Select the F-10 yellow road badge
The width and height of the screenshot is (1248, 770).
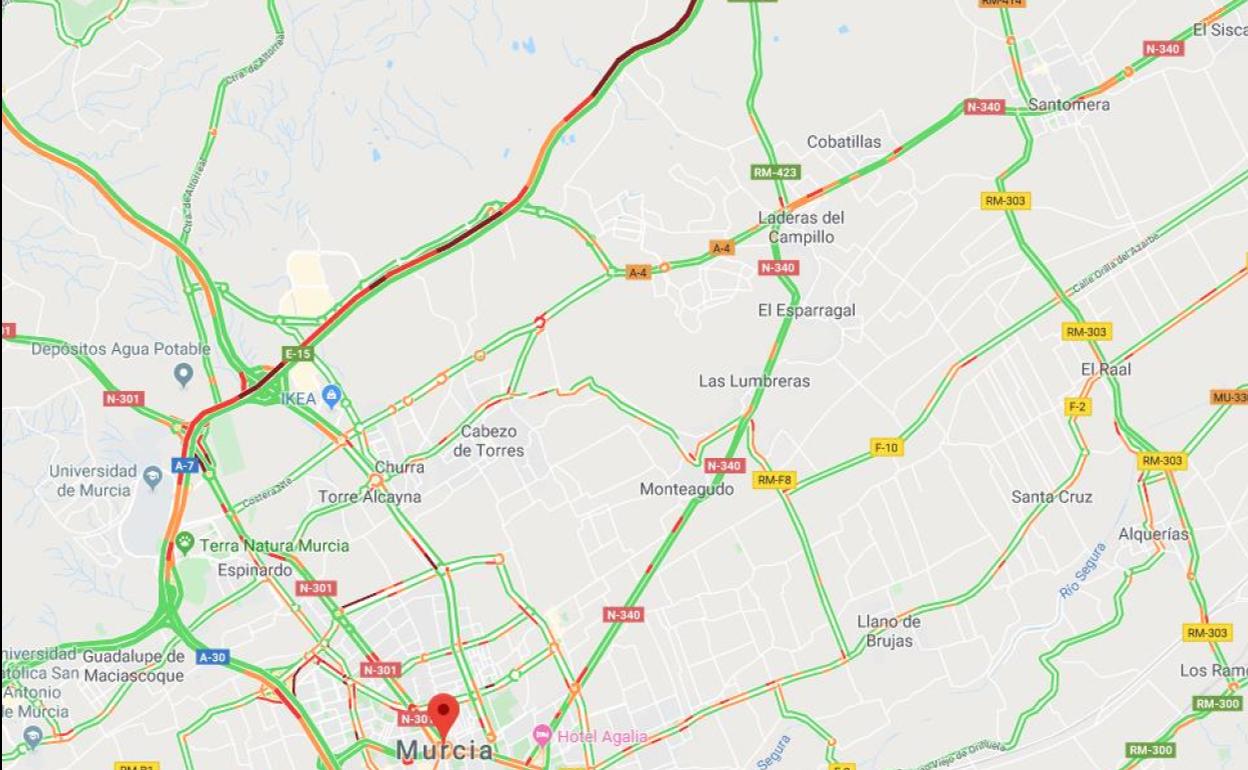[886, 448]
